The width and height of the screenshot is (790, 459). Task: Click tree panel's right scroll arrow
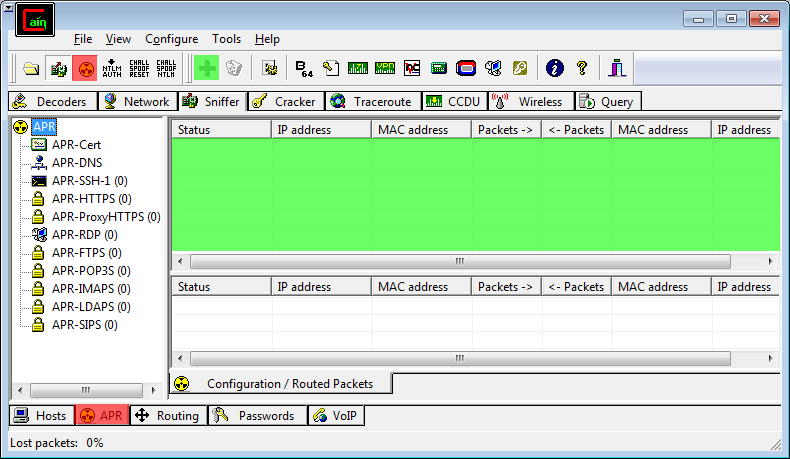coord(153,390)
